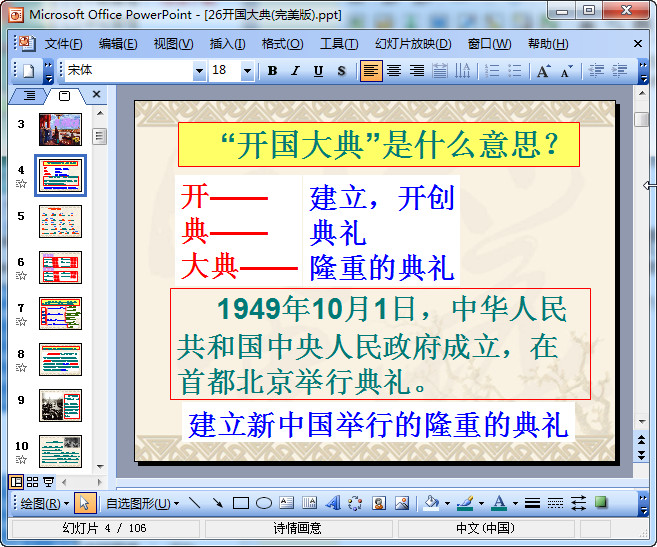
Task: Open the Line Style options
Action: [532, 503]
